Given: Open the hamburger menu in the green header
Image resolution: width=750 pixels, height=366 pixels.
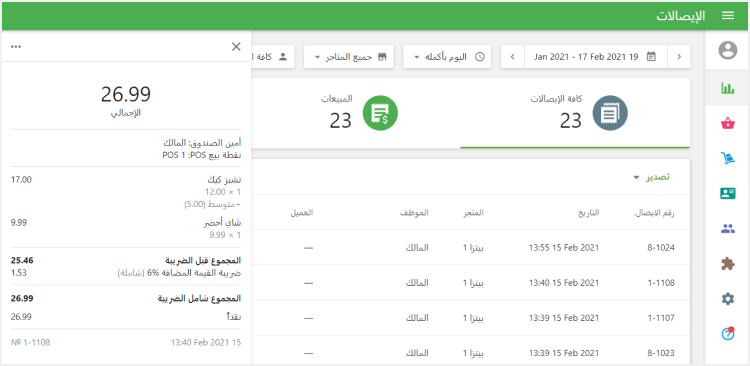Looking at the screenshot, I should 728,16.
